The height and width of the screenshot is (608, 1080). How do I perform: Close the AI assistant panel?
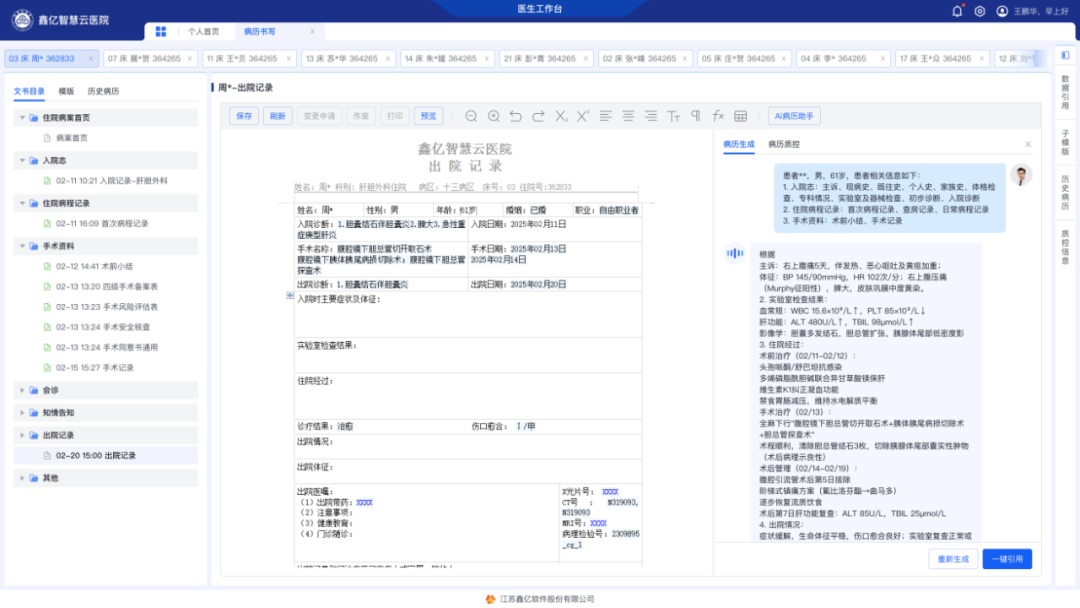tap(1028, 144)
